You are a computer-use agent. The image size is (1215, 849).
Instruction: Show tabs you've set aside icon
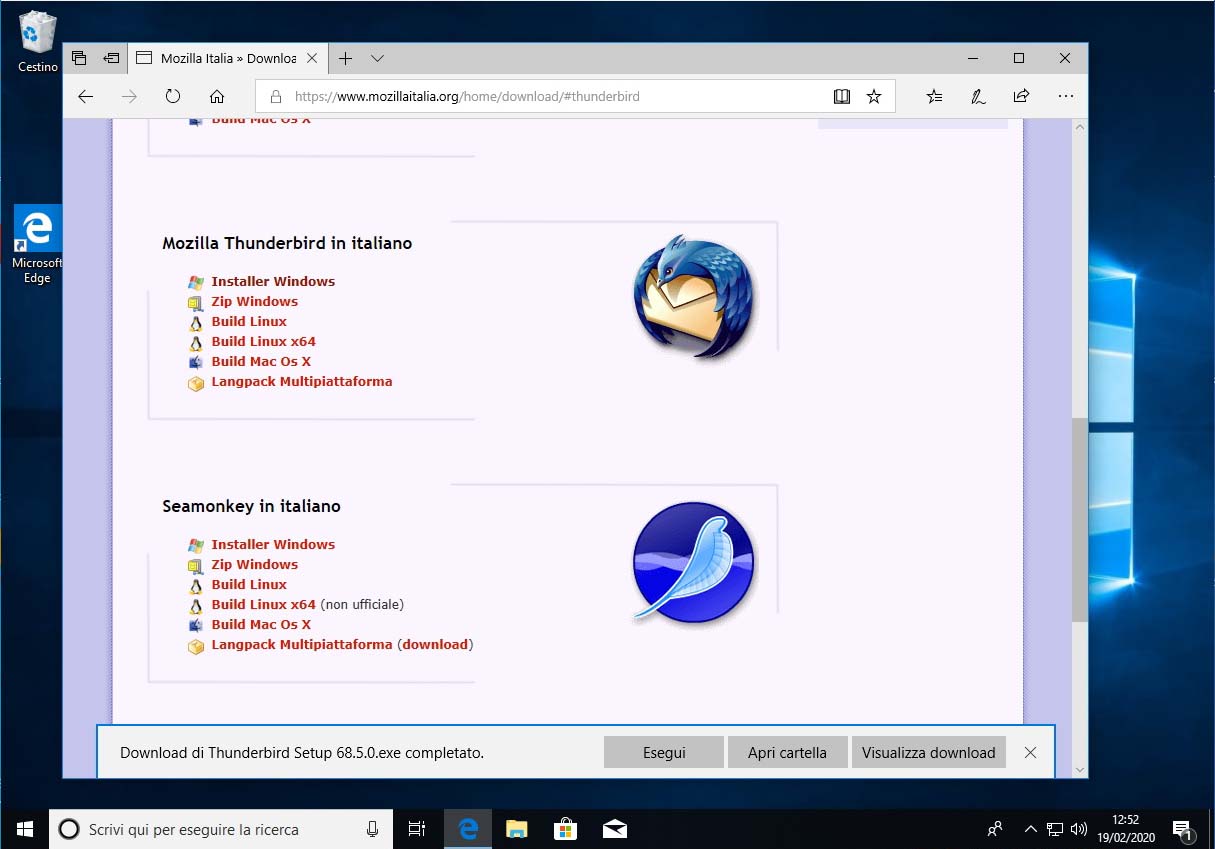(80, 58)
